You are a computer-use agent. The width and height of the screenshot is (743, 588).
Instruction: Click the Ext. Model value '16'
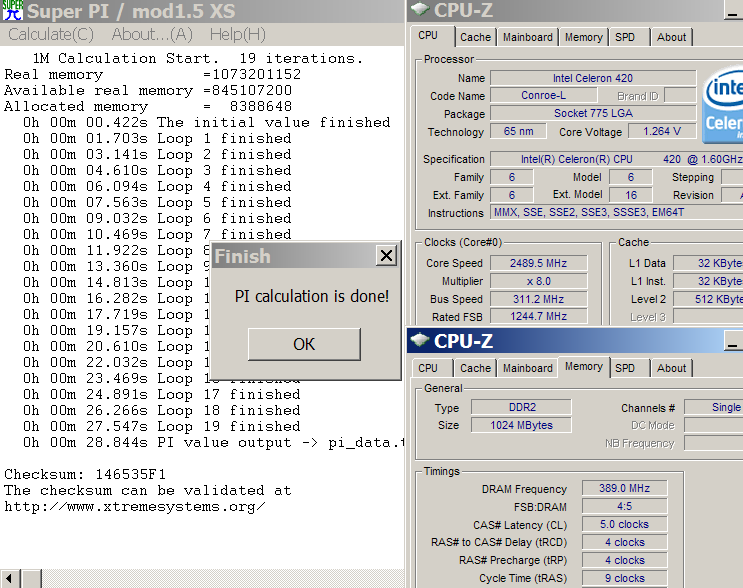631,195
